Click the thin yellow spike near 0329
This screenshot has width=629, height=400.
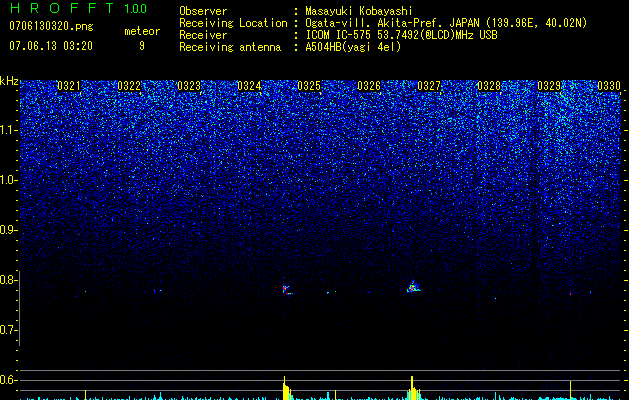click(570, 390)
